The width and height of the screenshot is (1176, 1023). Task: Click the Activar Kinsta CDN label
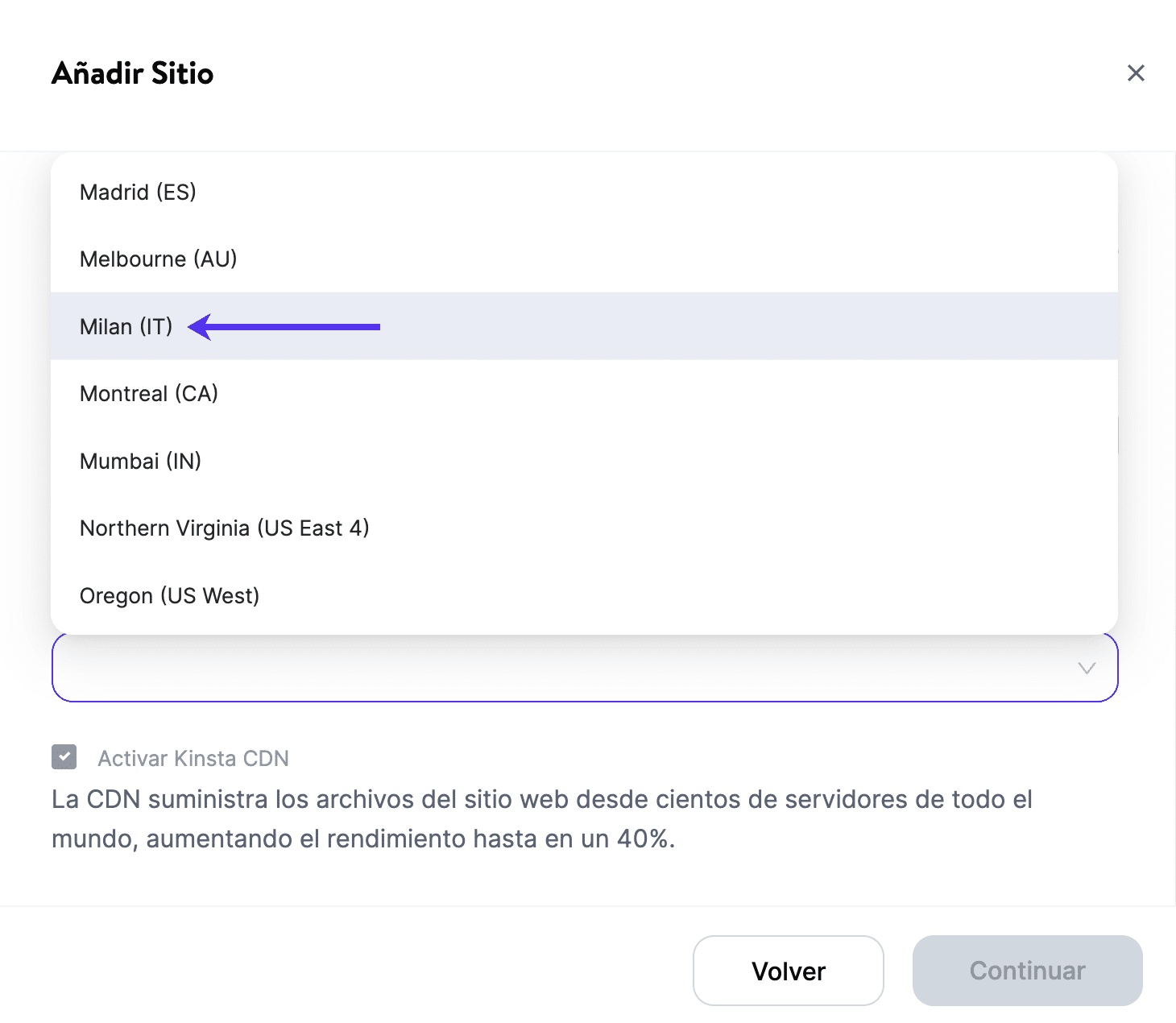coord(193,759)
